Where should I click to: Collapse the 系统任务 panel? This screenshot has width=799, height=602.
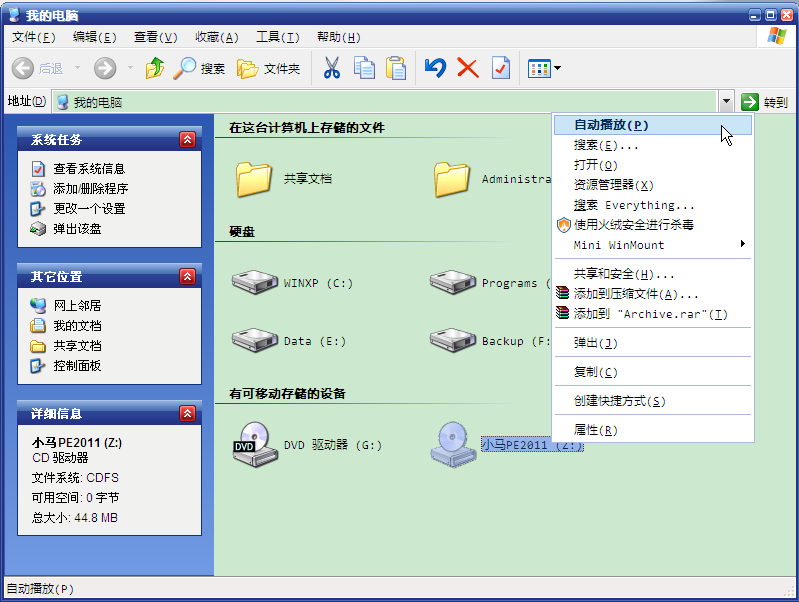[x=188, y=140]
